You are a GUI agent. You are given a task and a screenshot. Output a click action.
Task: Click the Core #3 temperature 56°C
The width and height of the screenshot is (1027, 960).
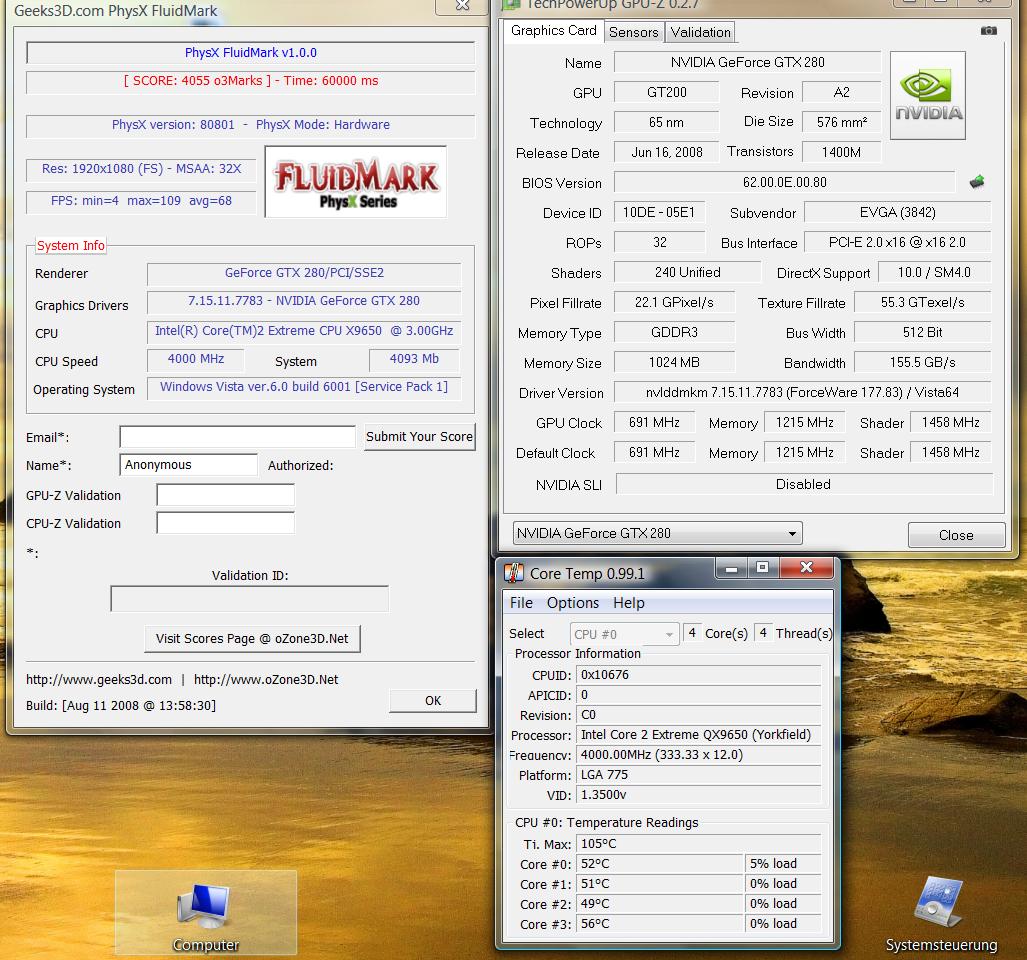click(x=660, y=924)
